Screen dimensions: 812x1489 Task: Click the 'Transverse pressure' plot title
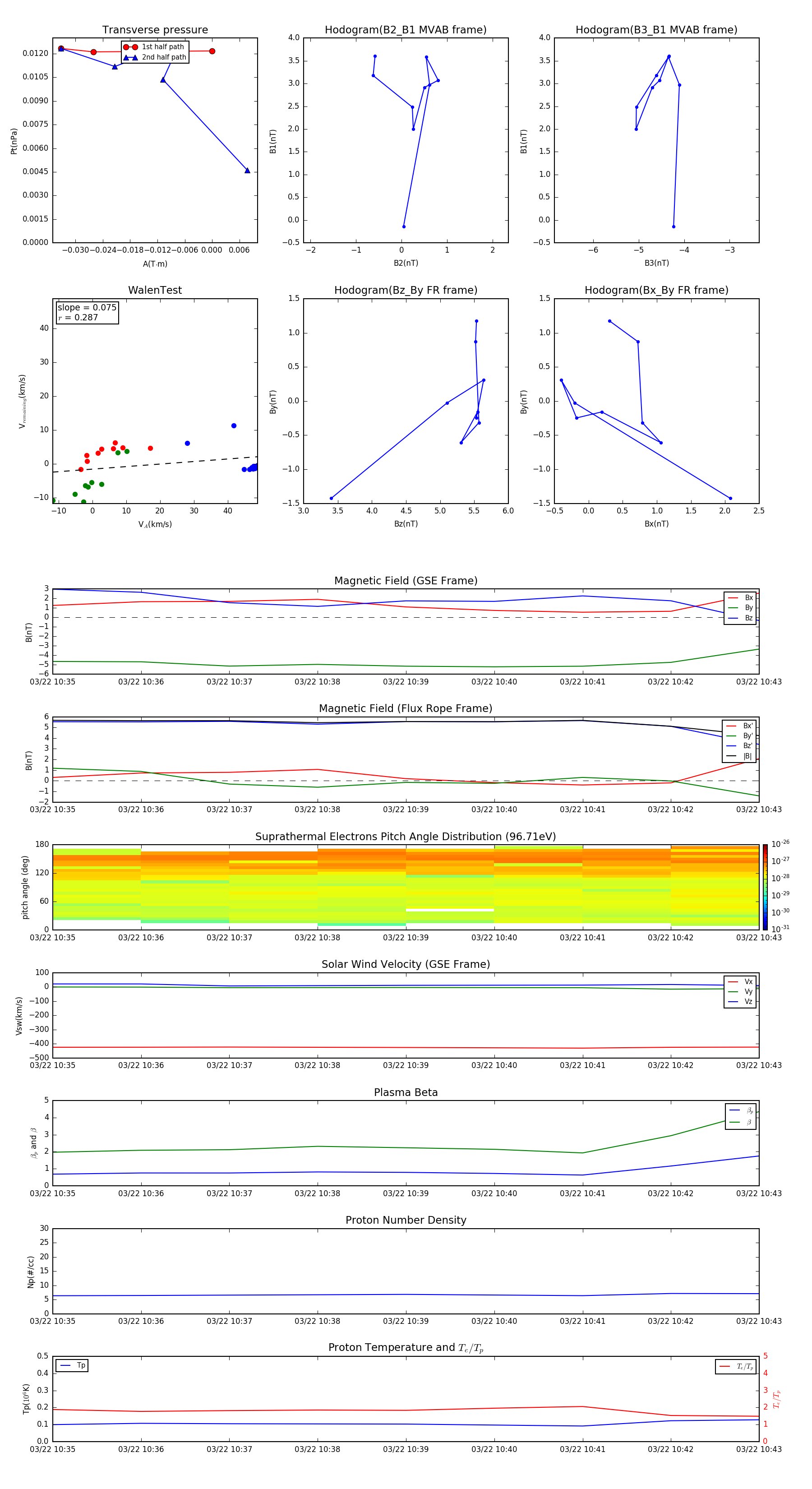tap(155, 30)
